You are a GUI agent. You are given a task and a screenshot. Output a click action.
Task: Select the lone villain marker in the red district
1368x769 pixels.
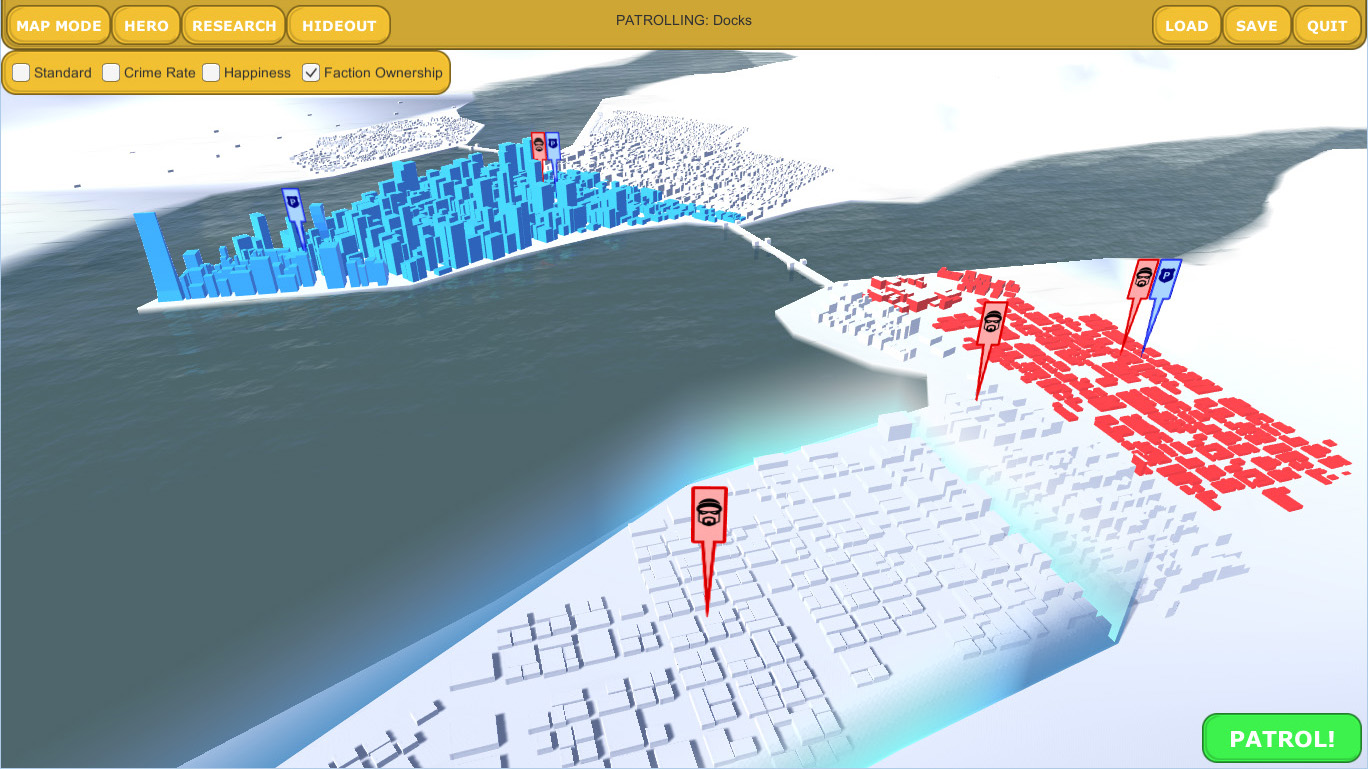click(993, 323)
